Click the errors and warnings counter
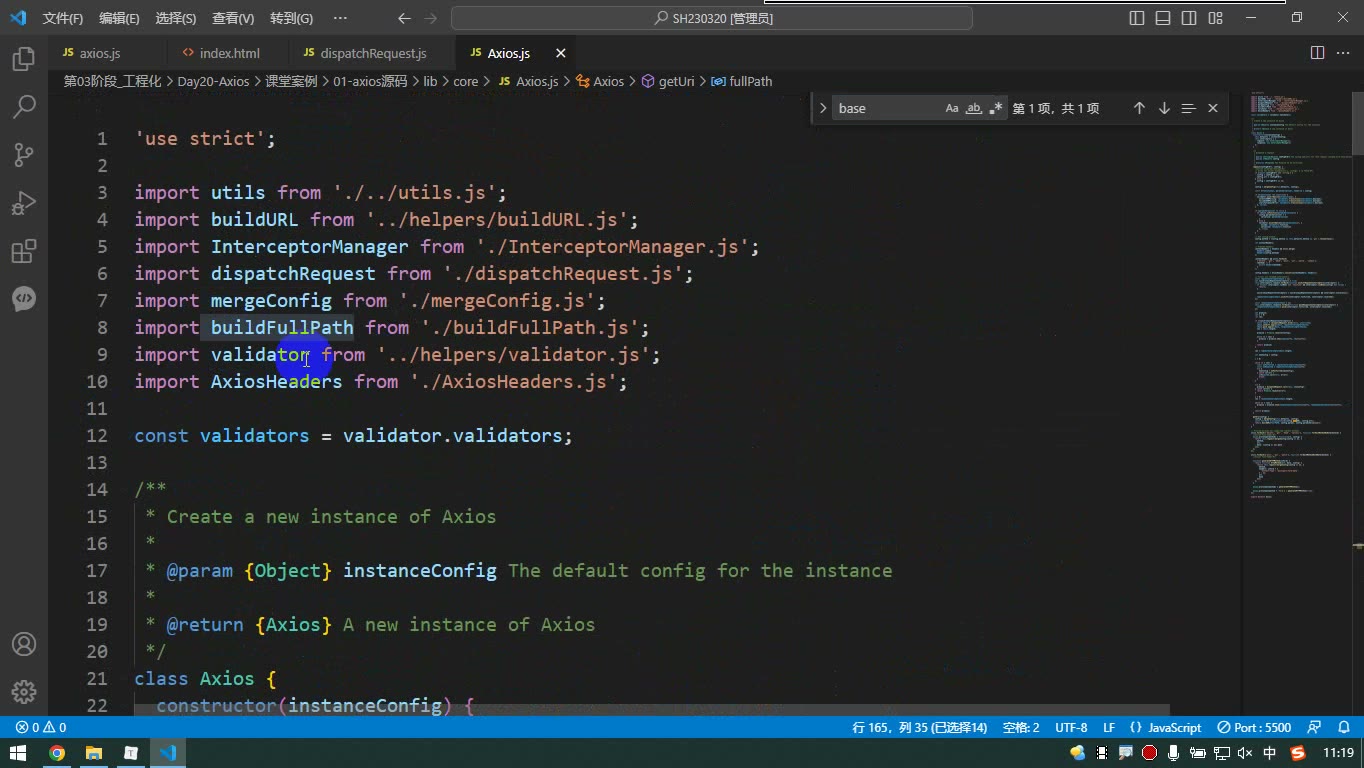1364x768 pixels. tap(41, 727)
